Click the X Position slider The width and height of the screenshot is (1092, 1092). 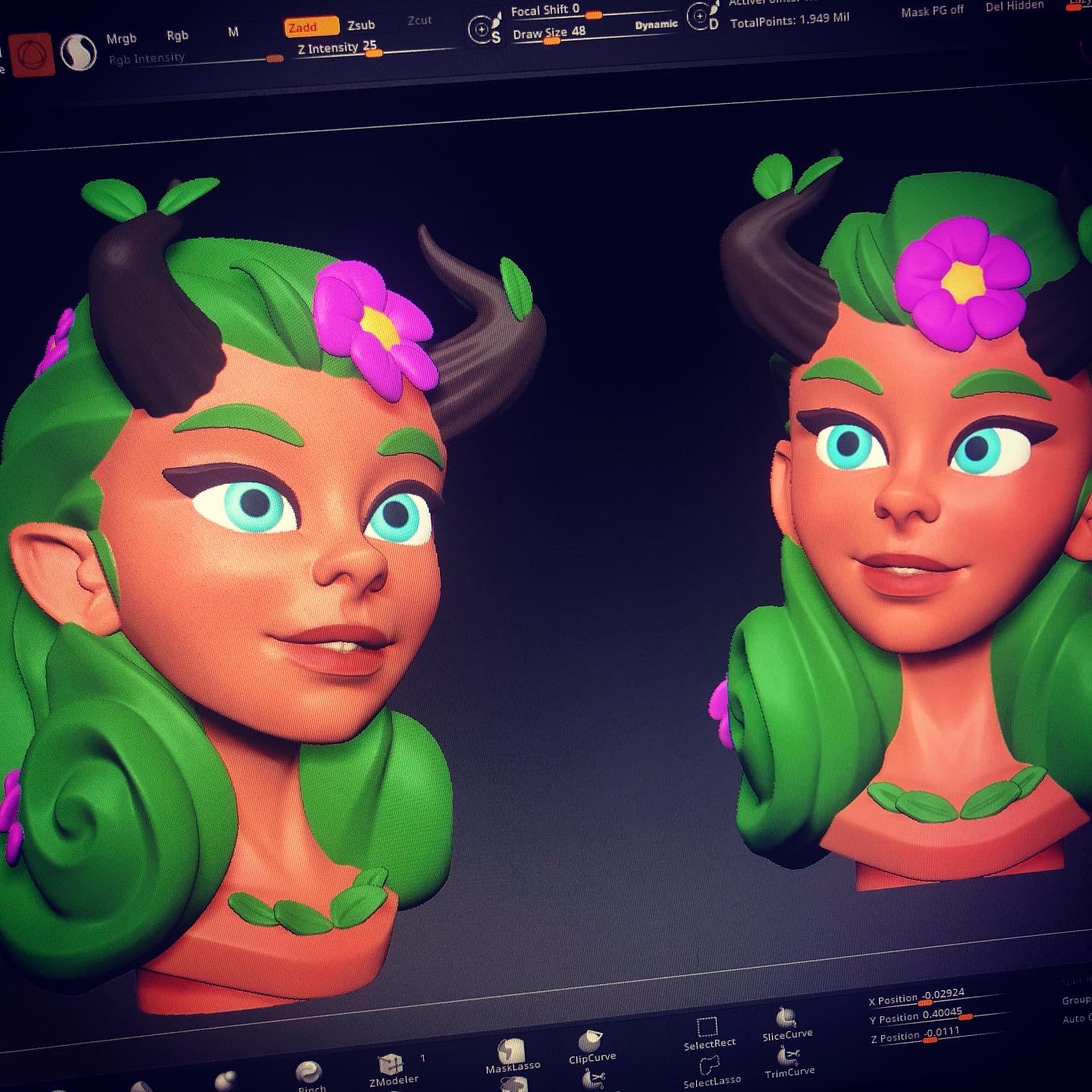pos(937,999)
